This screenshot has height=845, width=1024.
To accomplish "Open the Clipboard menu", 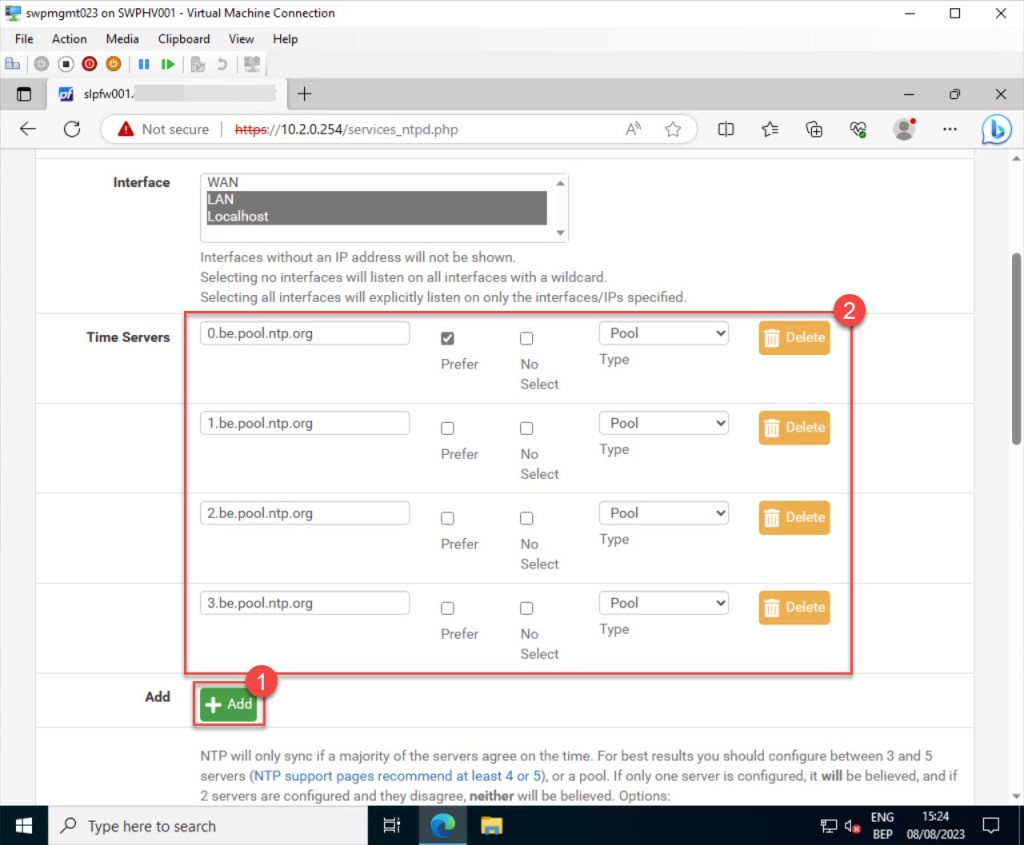I will coord(184,39).
